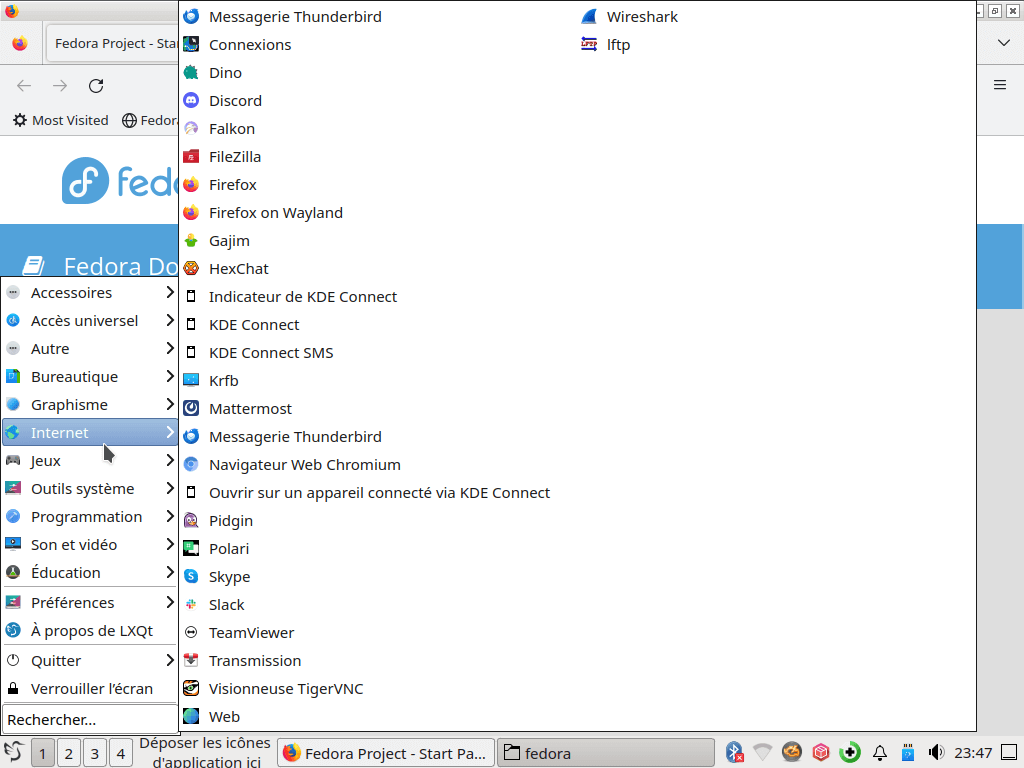Switch to virtual desktop 1
This screenshot has height=768, width=1024.
(42, 754)
